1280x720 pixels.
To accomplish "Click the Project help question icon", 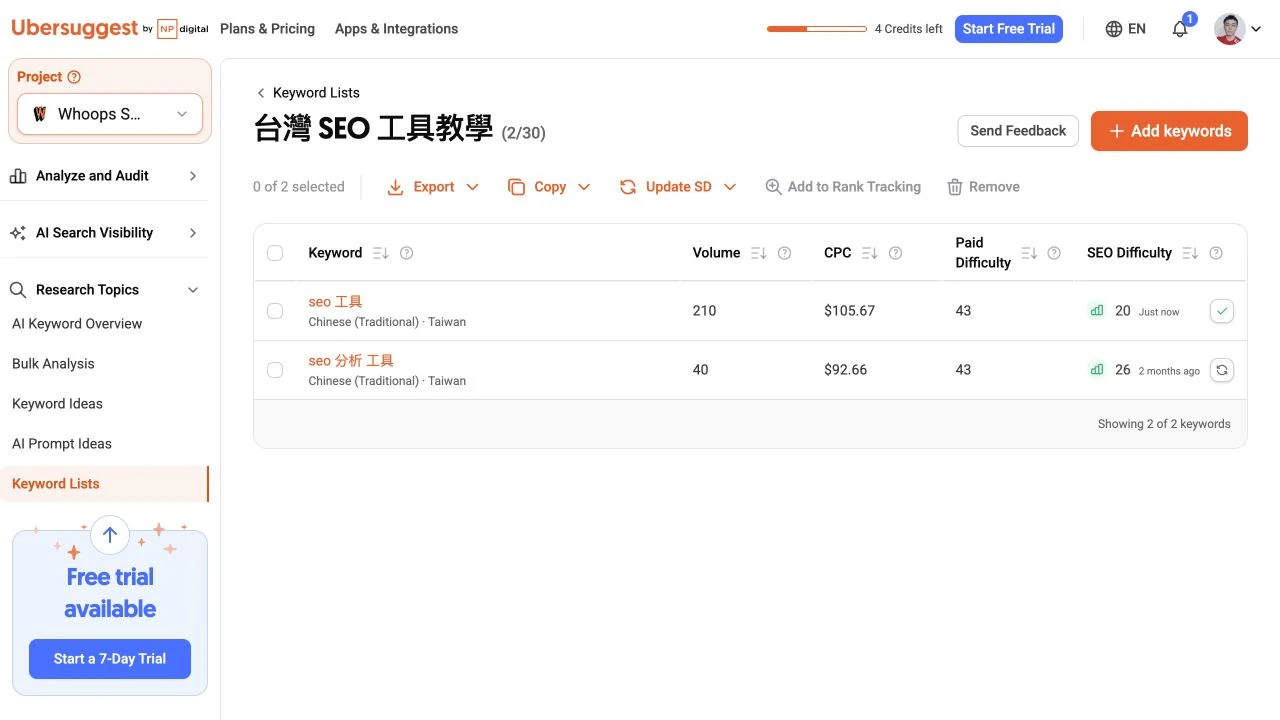I will pyautogui.click(x=74, y=77).
